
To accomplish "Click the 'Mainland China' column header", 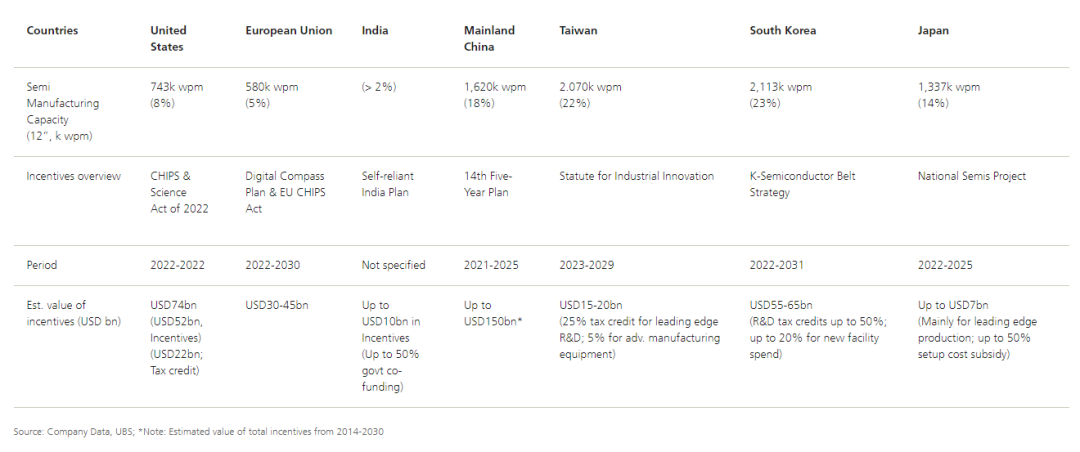I will click(489, 39).
